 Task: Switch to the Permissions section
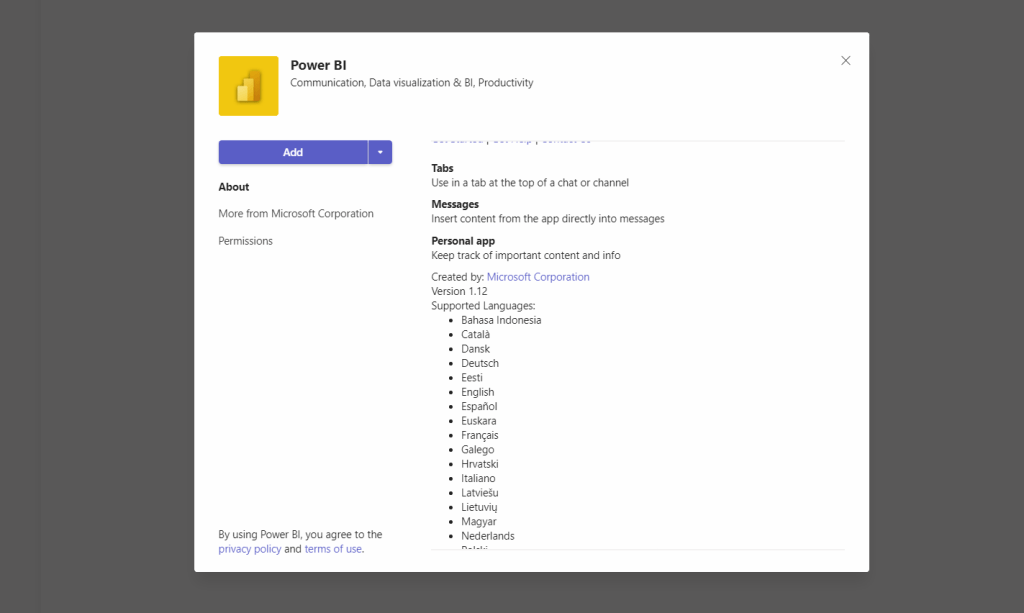pos(245,241)
